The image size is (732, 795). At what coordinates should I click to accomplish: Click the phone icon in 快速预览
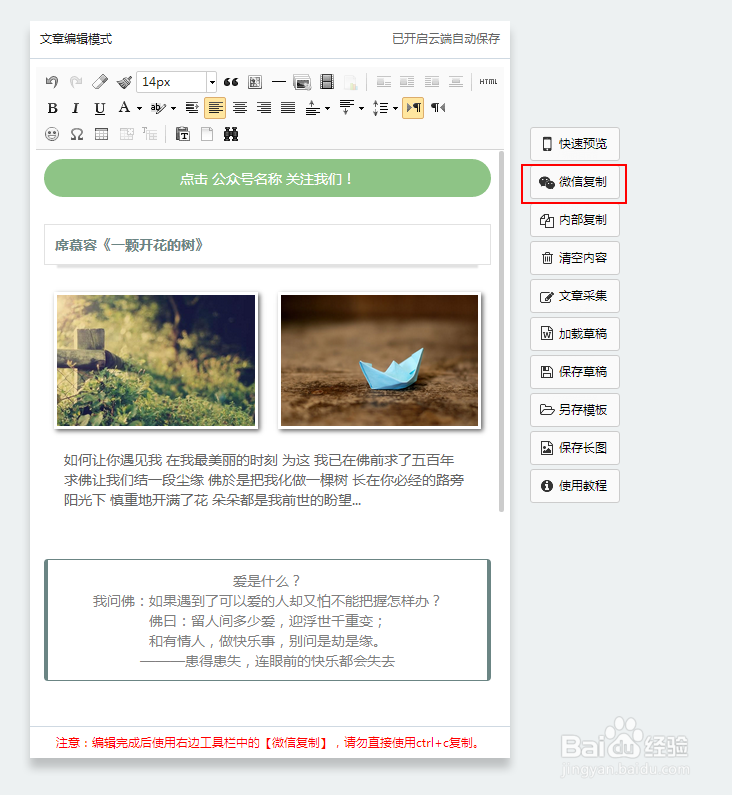(547, 144)
